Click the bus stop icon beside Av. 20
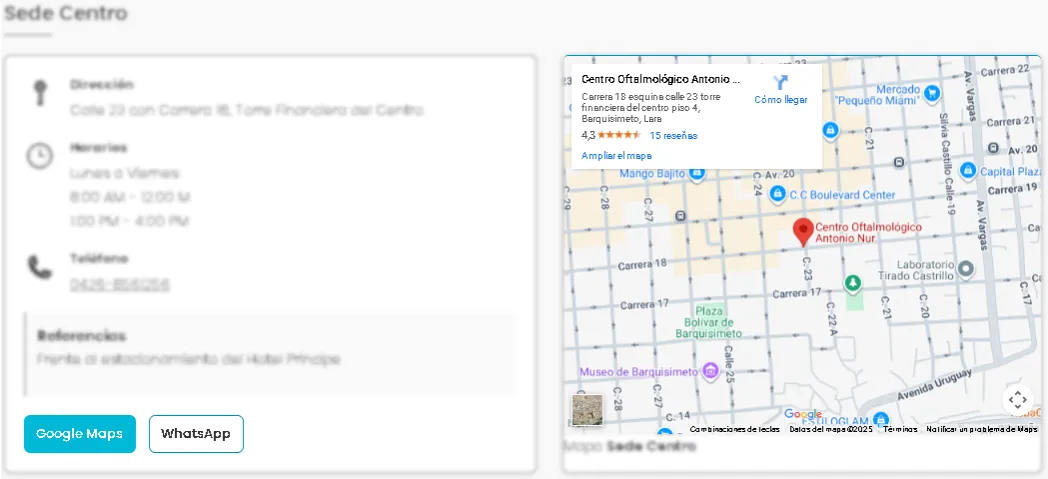The height and width of the screenshot is (479, 1048). click(993, 148)
